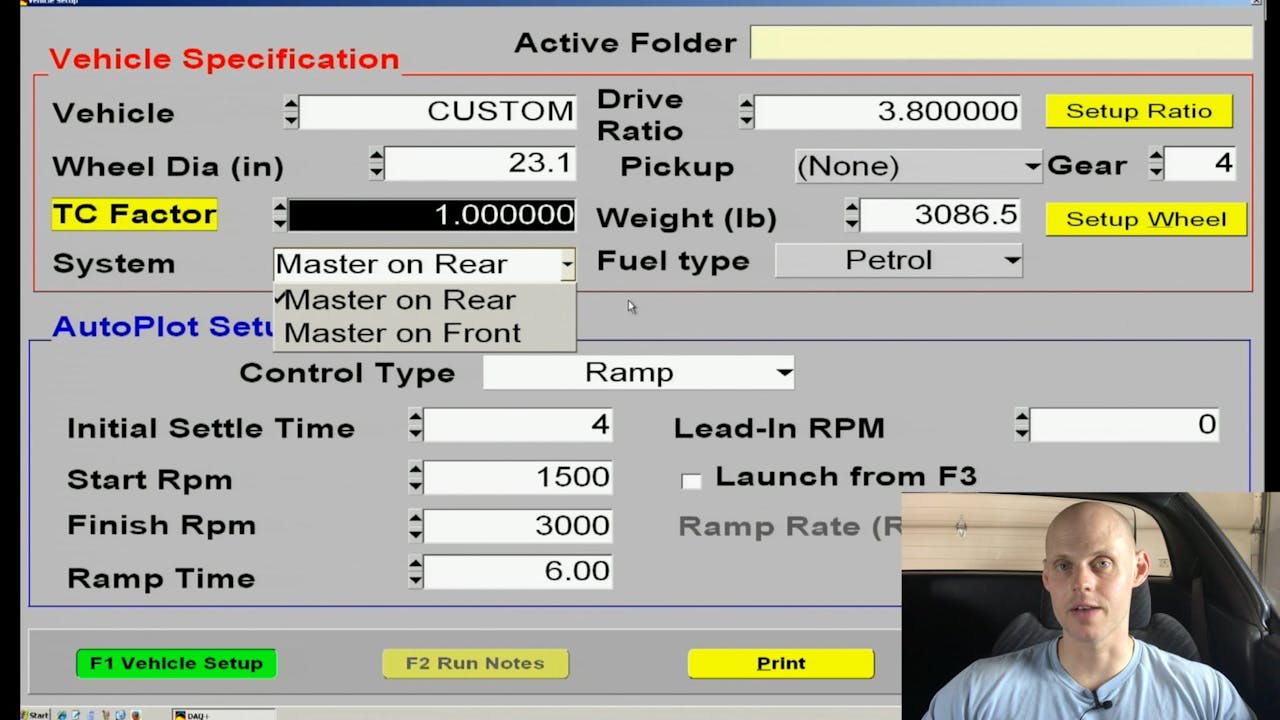Click the Start Rpm spinner arrows
Viewport: 1280px width, 720px height.
[416, 477]
